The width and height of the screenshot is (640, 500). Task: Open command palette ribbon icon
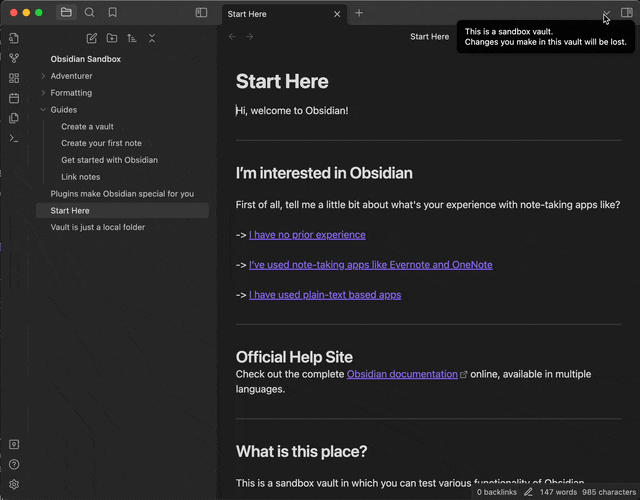click(14, 138)
